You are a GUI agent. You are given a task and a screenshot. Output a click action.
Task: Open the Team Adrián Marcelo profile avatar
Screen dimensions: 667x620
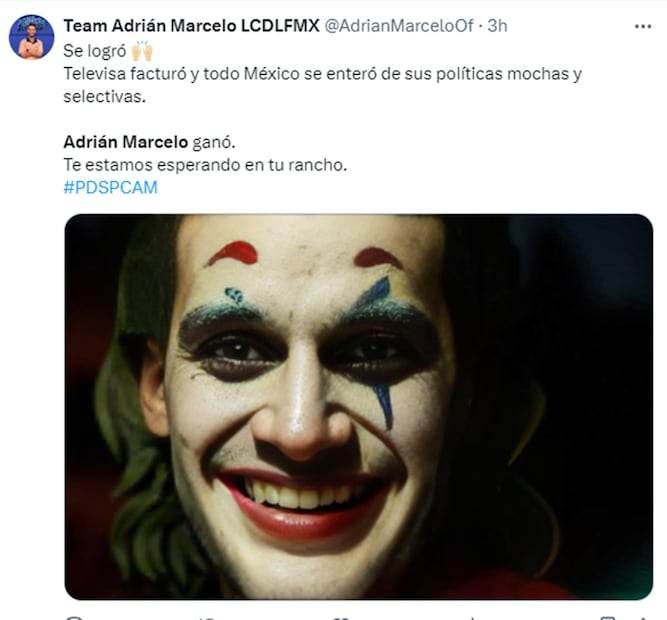click(31, 37)
